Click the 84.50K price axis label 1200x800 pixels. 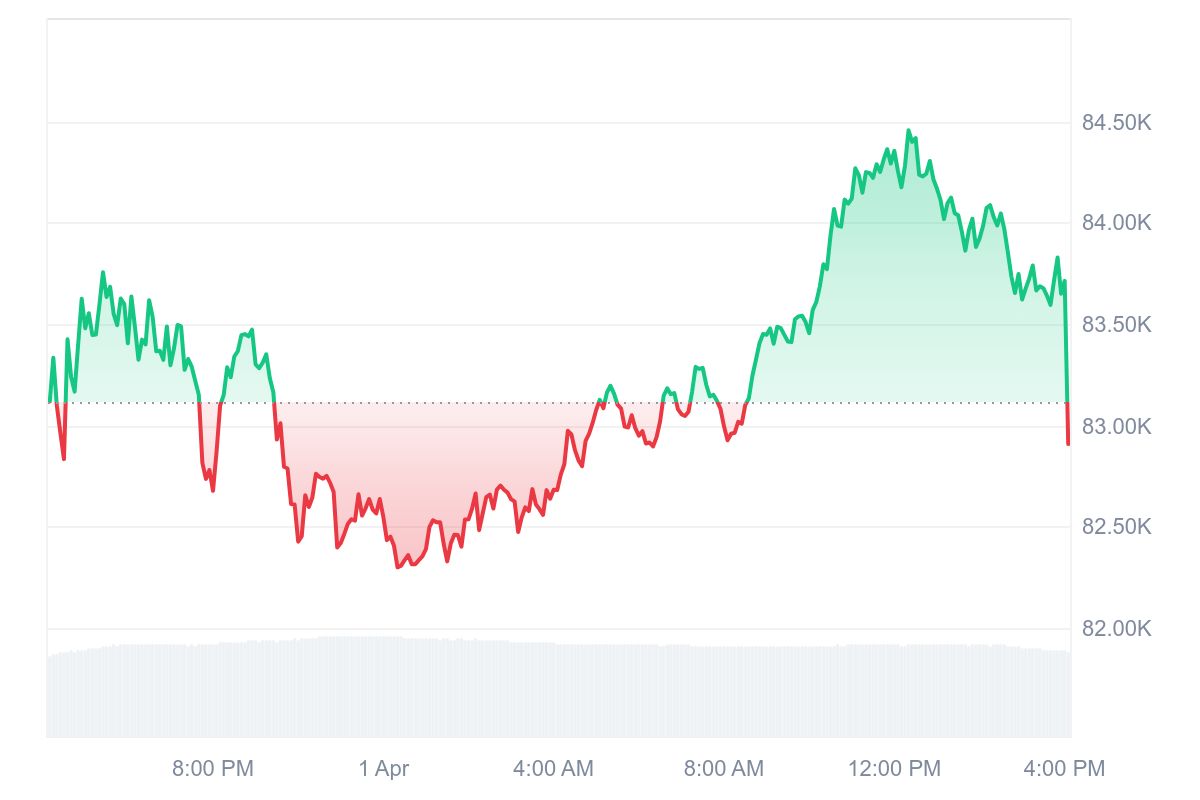1116,123
